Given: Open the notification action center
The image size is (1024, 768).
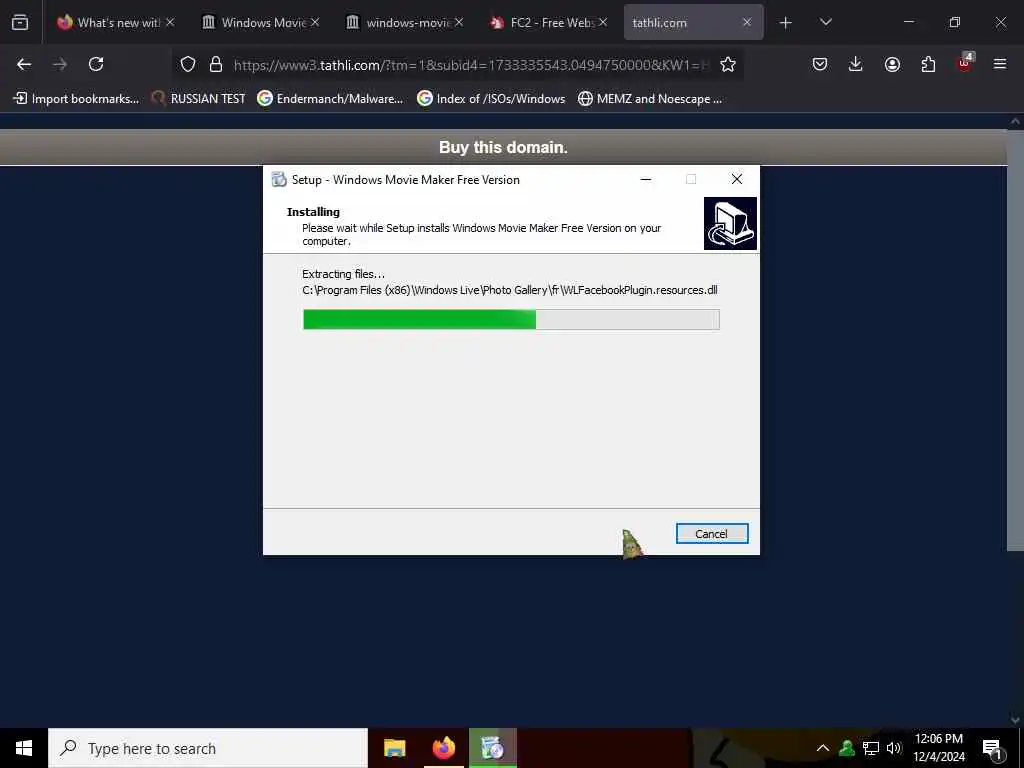Looking at the screenshot, I should click(993, 748).
